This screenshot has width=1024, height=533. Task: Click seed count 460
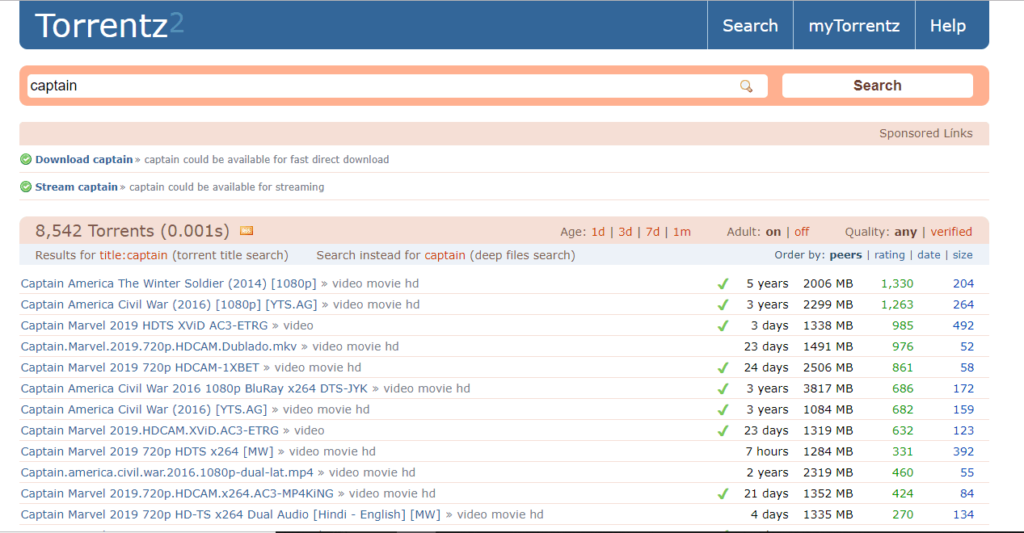(x=903, y=472)
